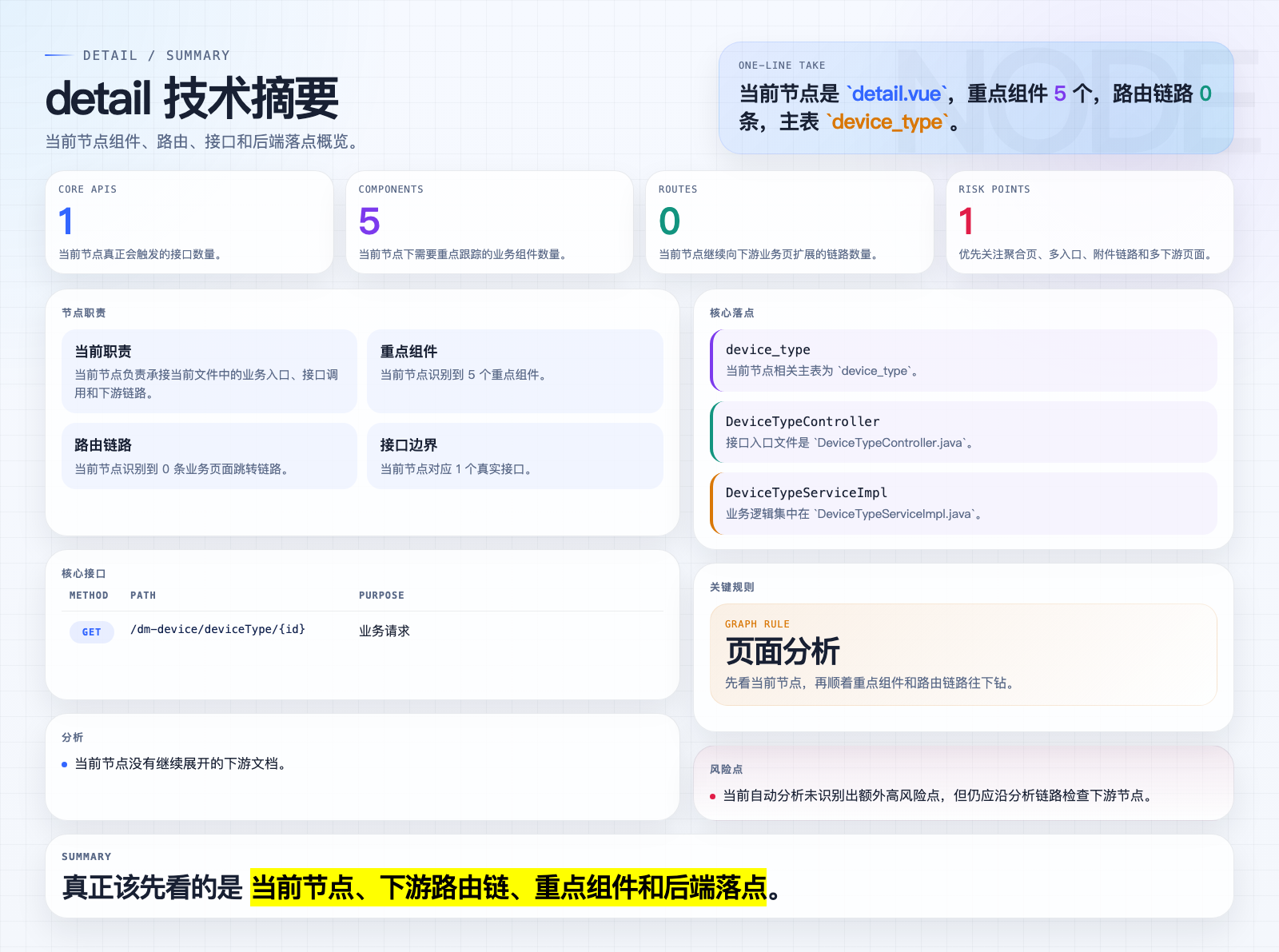Click the GRAPH RULE label

click(x=757, y=624)
